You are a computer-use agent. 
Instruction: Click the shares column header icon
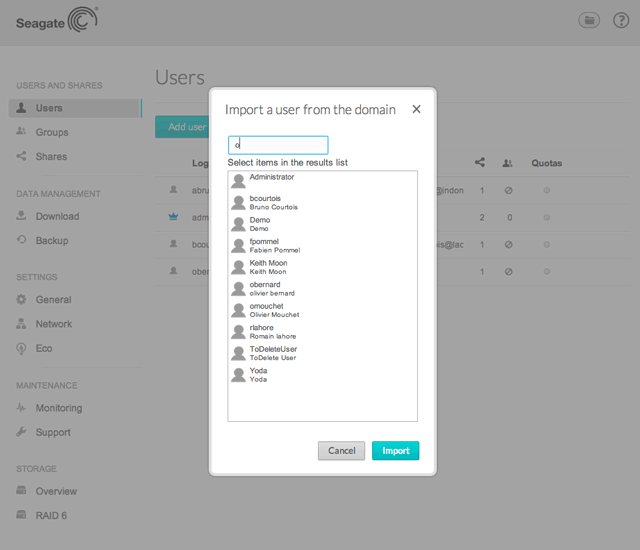coord(480,162)
